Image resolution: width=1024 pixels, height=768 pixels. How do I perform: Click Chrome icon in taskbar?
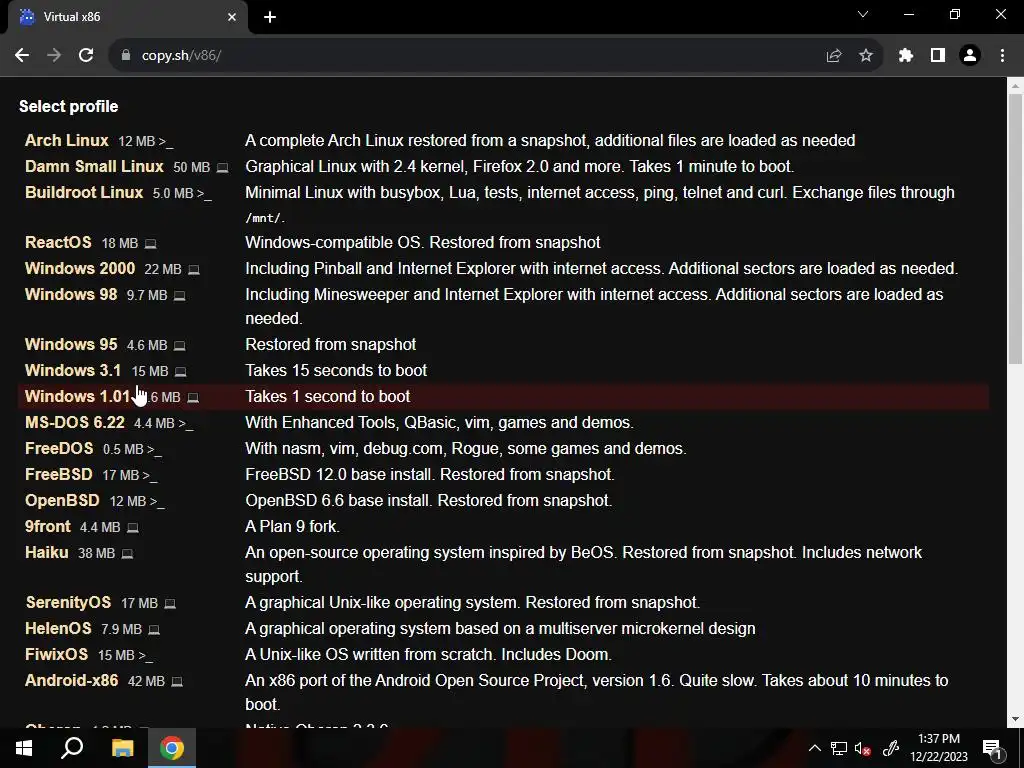pyautogui.click(x=172, y=748)
